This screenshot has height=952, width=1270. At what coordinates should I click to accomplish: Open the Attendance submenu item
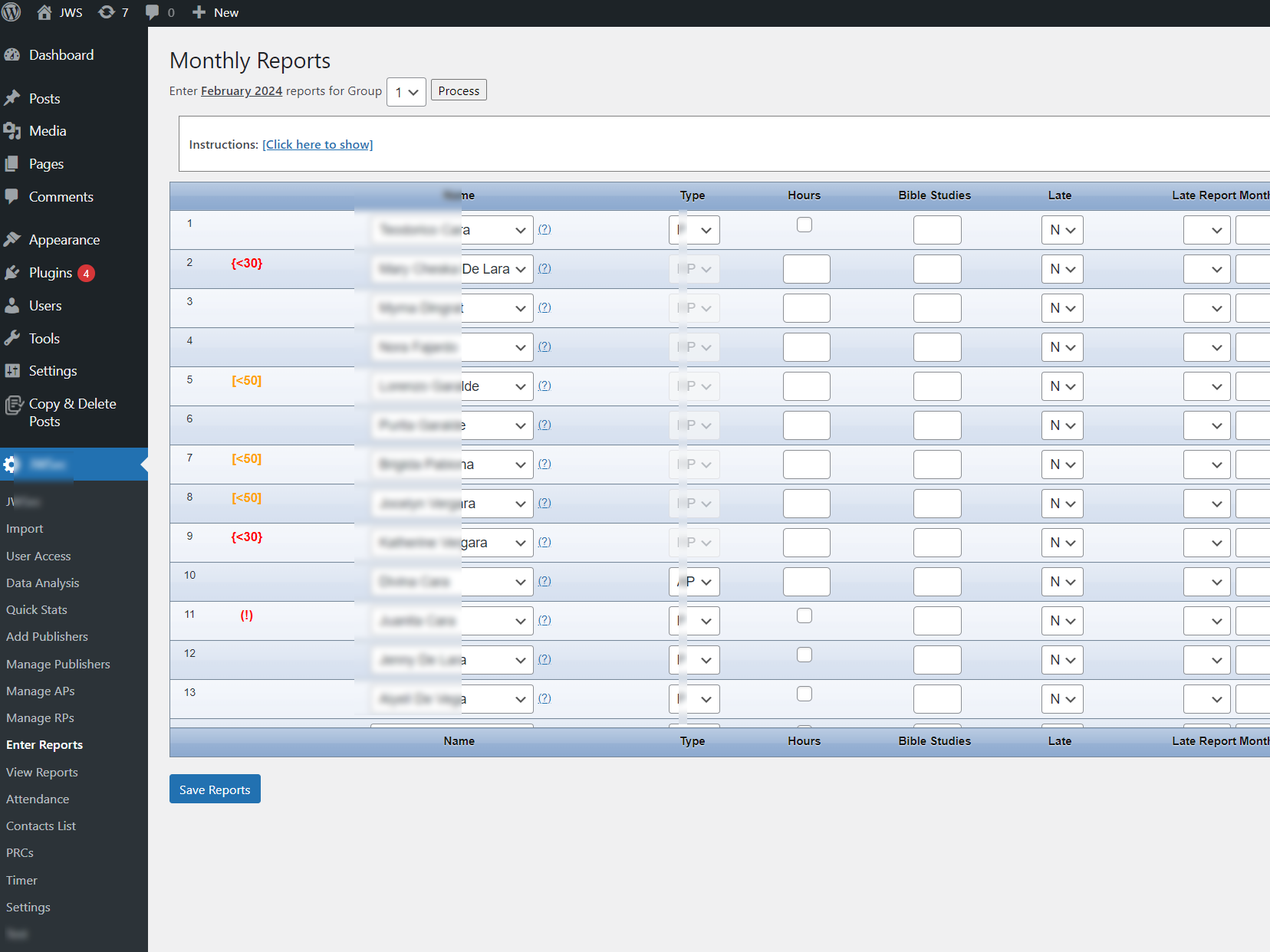click(38, 799)
